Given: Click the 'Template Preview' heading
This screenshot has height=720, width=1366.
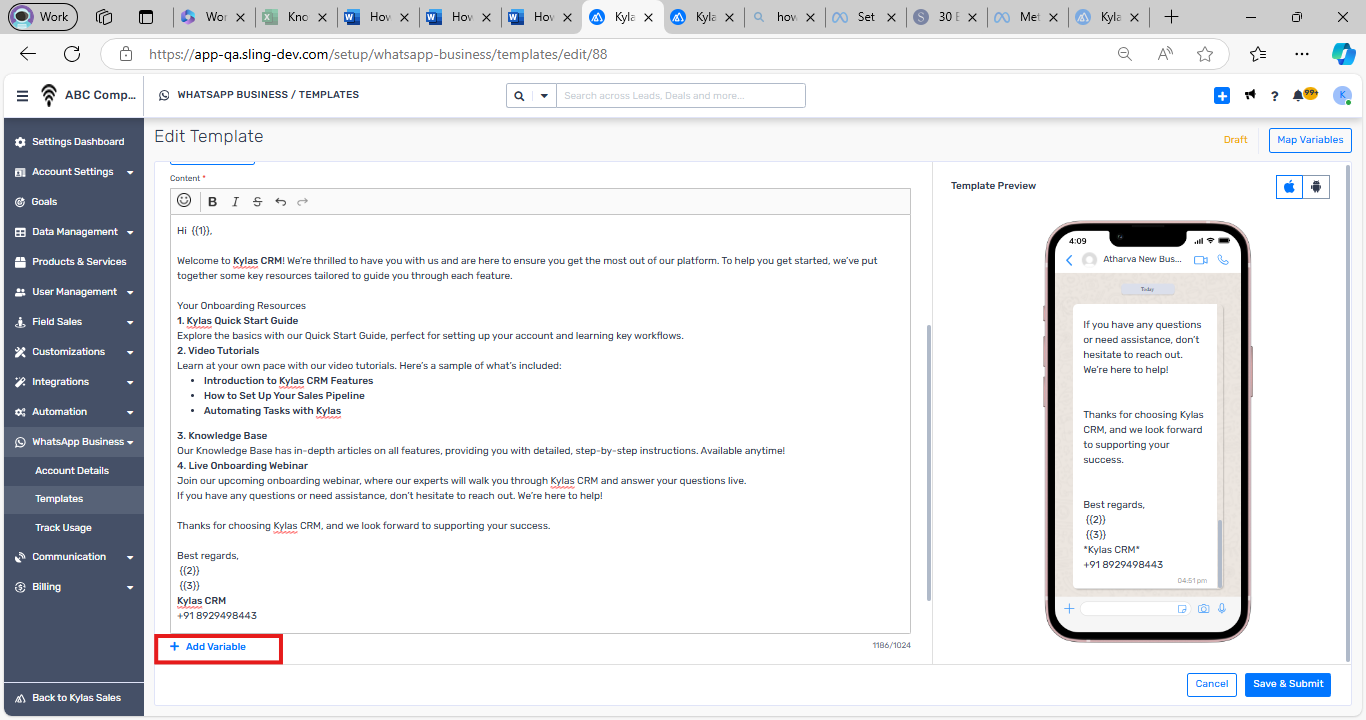Looking at the screenshot, I should tap(993, 186).
